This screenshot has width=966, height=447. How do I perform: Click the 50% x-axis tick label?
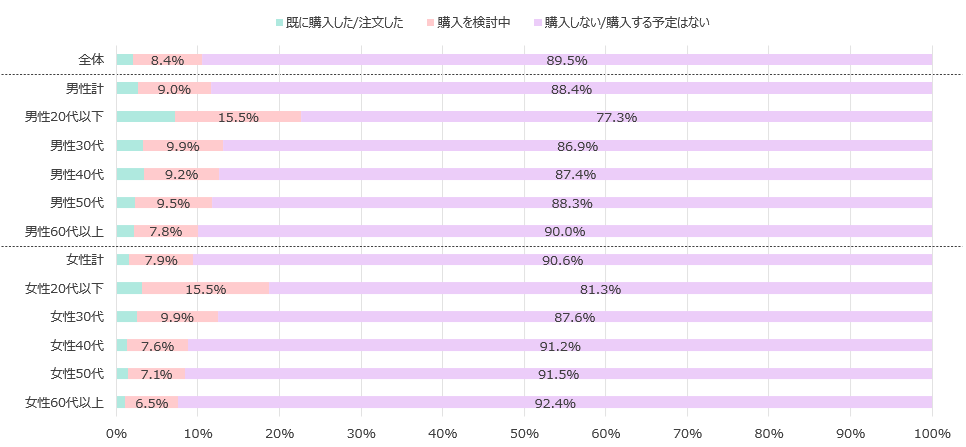(524, 433)
